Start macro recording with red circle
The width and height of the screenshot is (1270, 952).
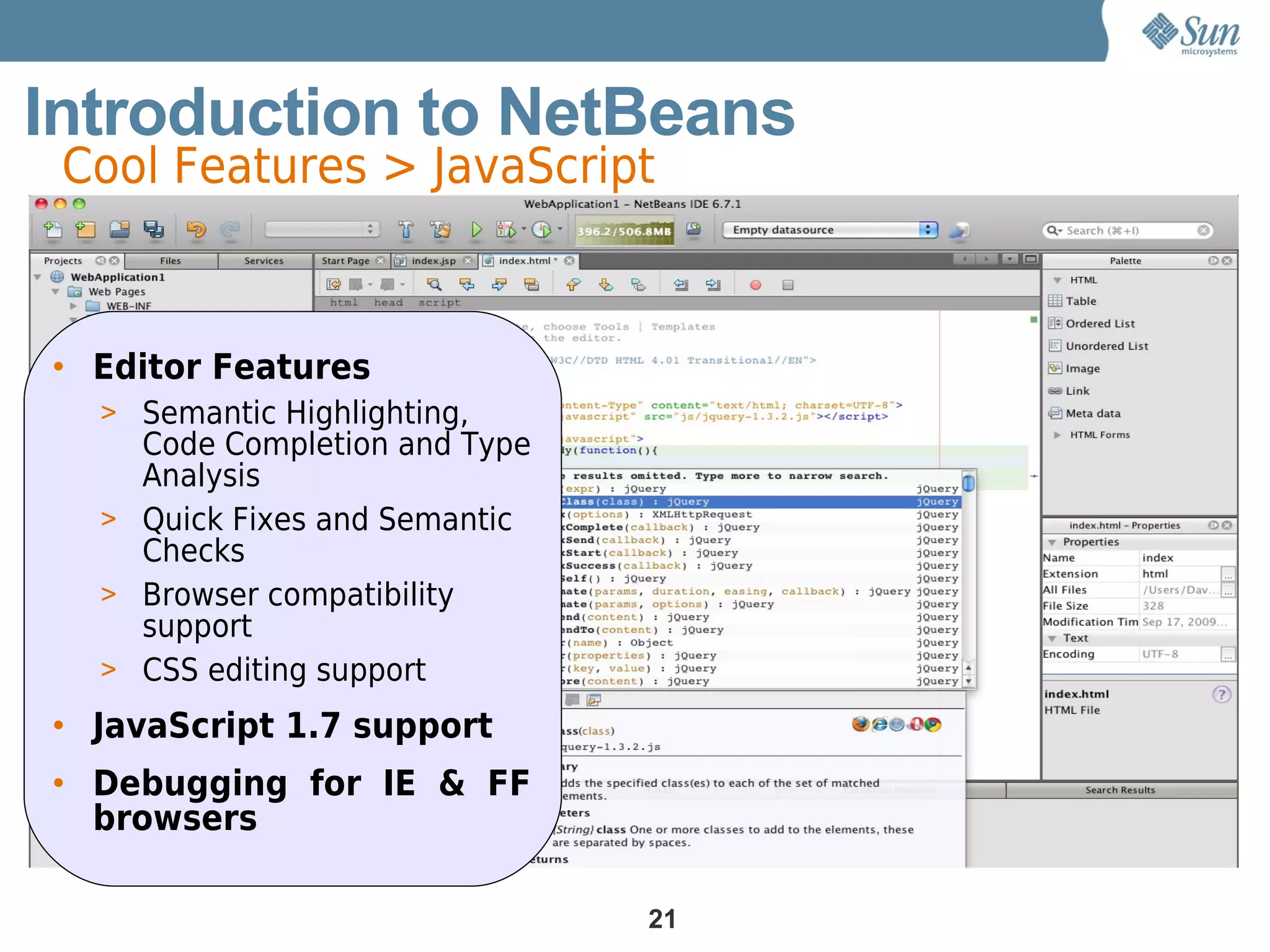point(755,285)
